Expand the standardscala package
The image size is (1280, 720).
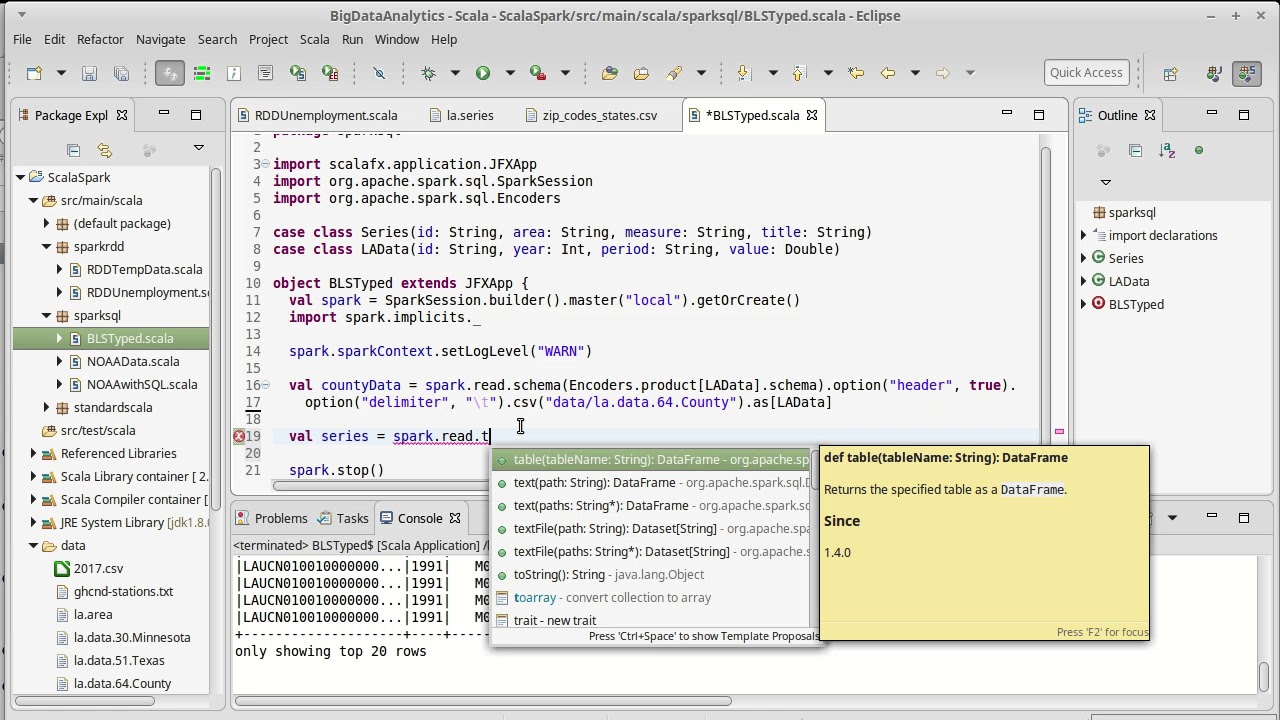point(46,408)
